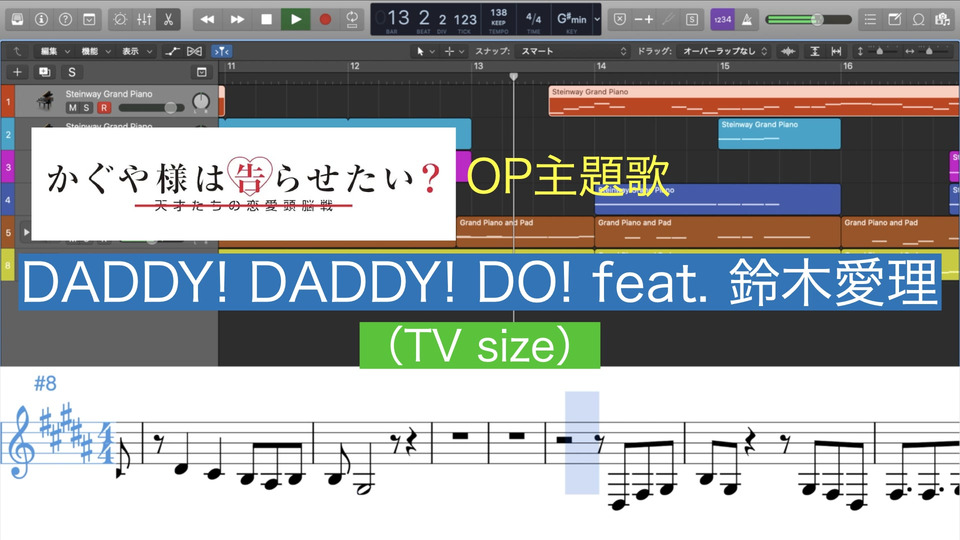Mute track 1 with M button
Image resolution: width=960 pixels, height=540 pixels.
(x=72, y=108)
